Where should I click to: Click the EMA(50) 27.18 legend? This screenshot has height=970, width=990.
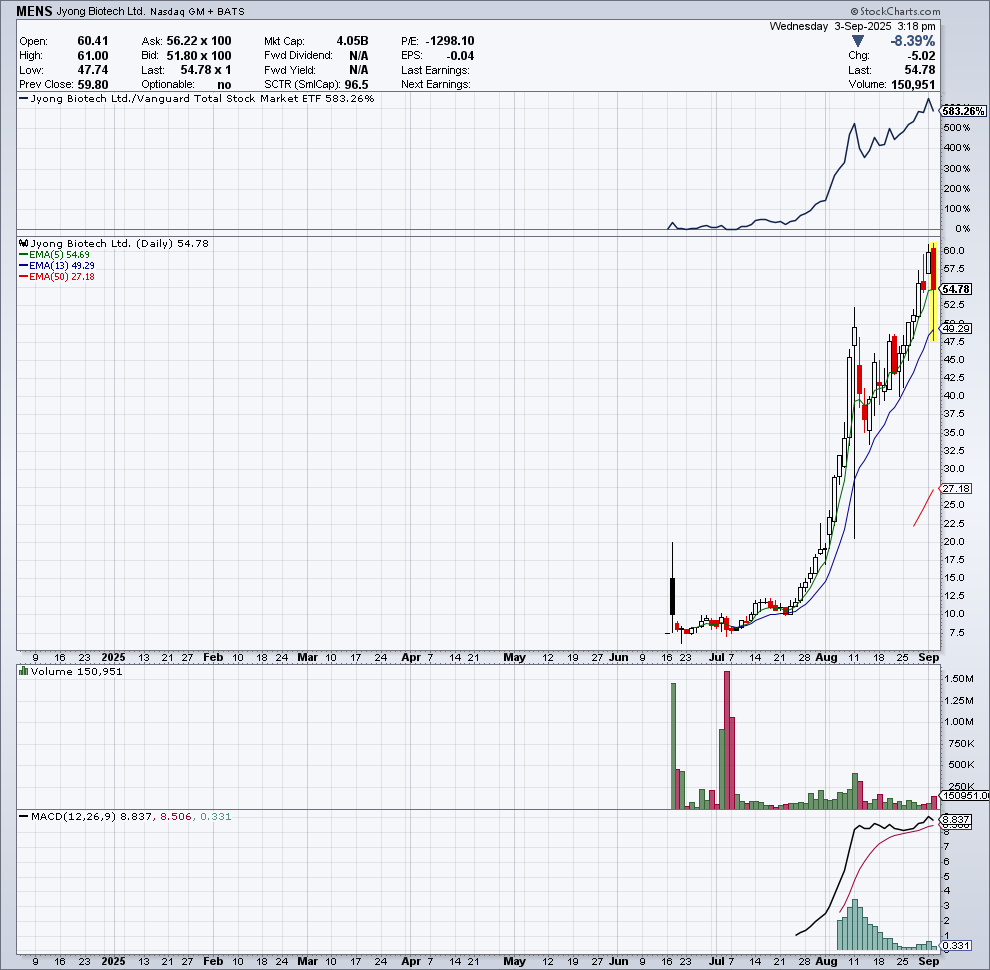pyautogui.click(x=57, y=277)
